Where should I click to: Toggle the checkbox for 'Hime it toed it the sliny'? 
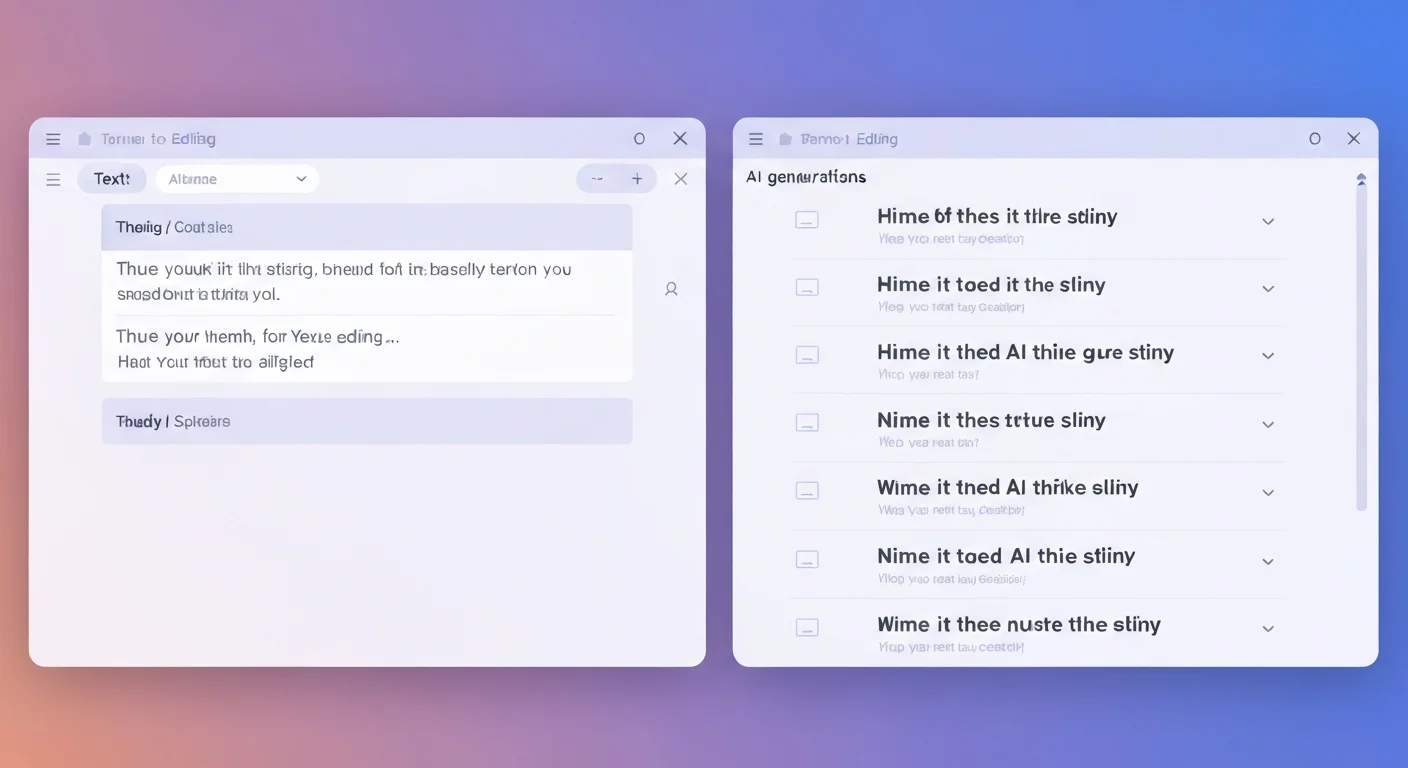(807, 287)
